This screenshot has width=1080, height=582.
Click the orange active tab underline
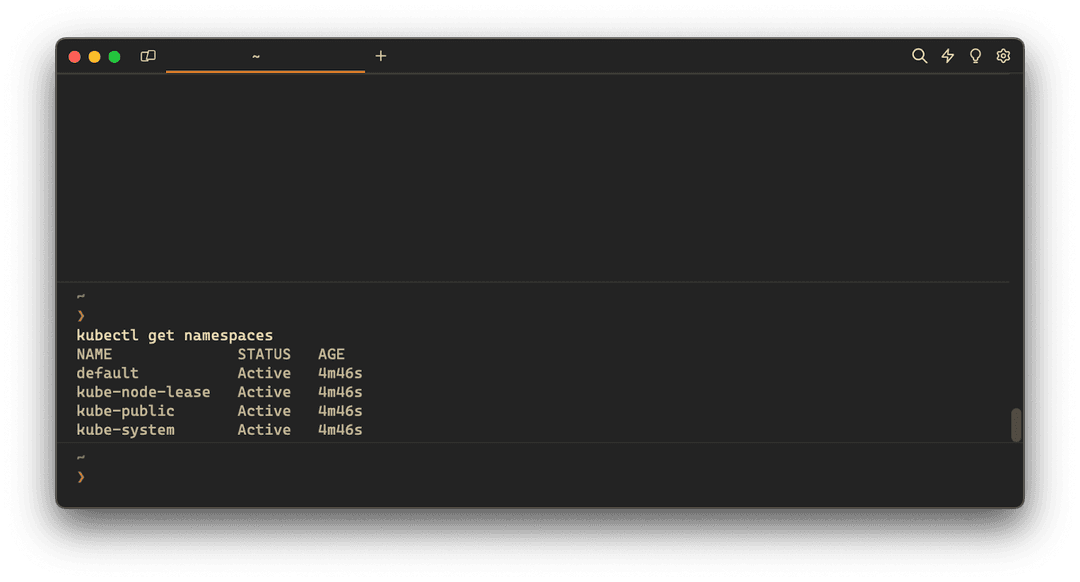tap(265, 72)
